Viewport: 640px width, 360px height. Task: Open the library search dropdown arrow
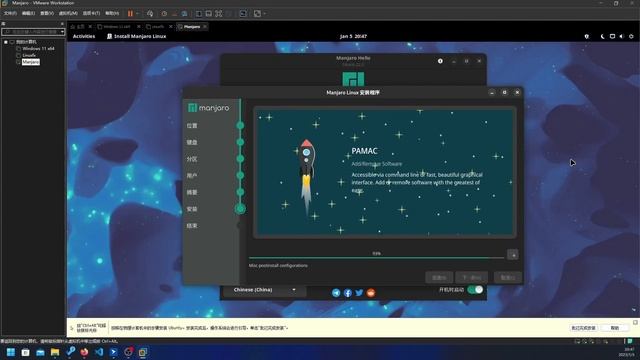point(62,32)
